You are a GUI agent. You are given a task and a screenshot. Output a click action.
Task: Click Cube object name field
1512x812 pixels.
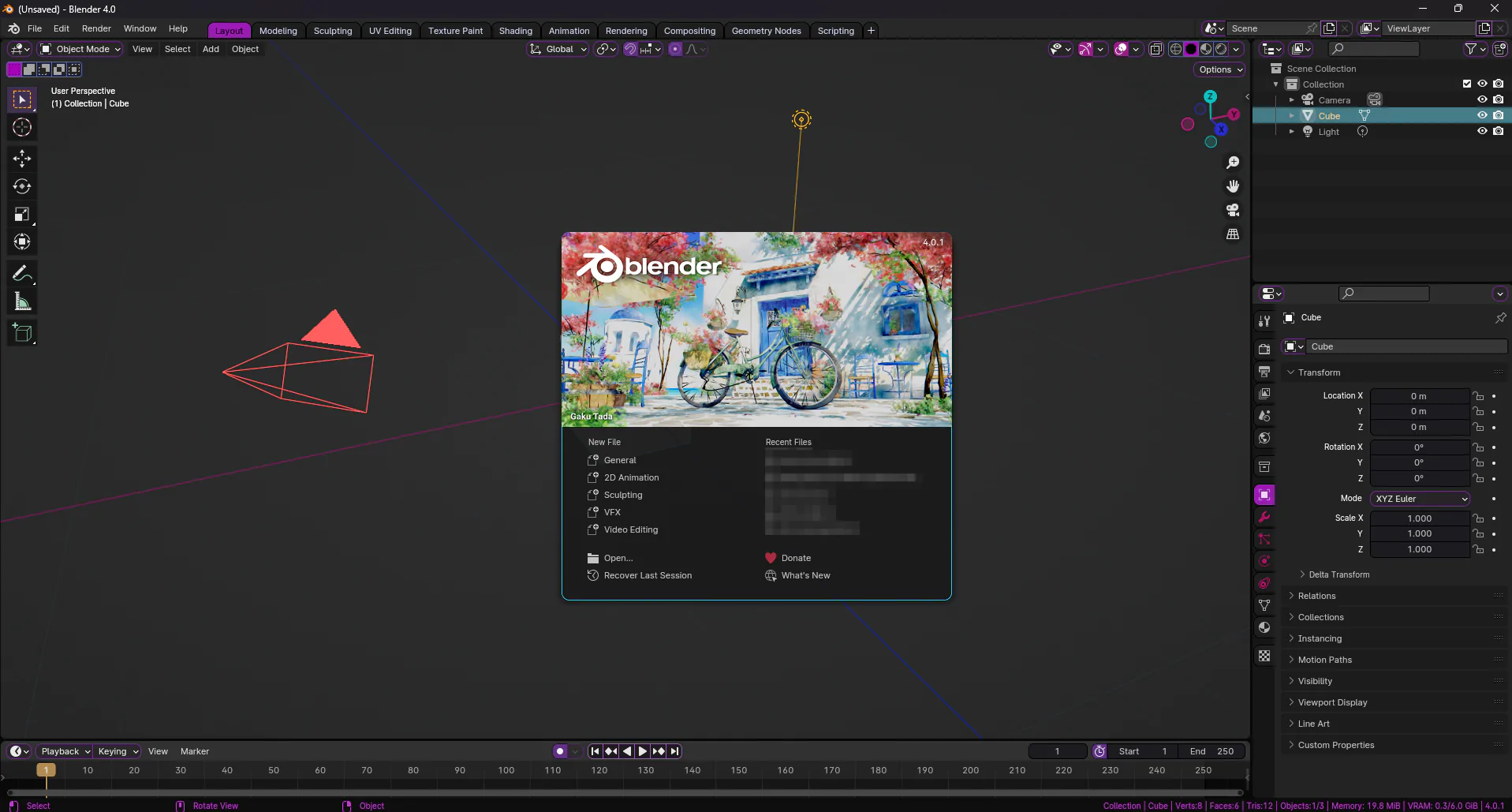click(x=1406, y=346)
